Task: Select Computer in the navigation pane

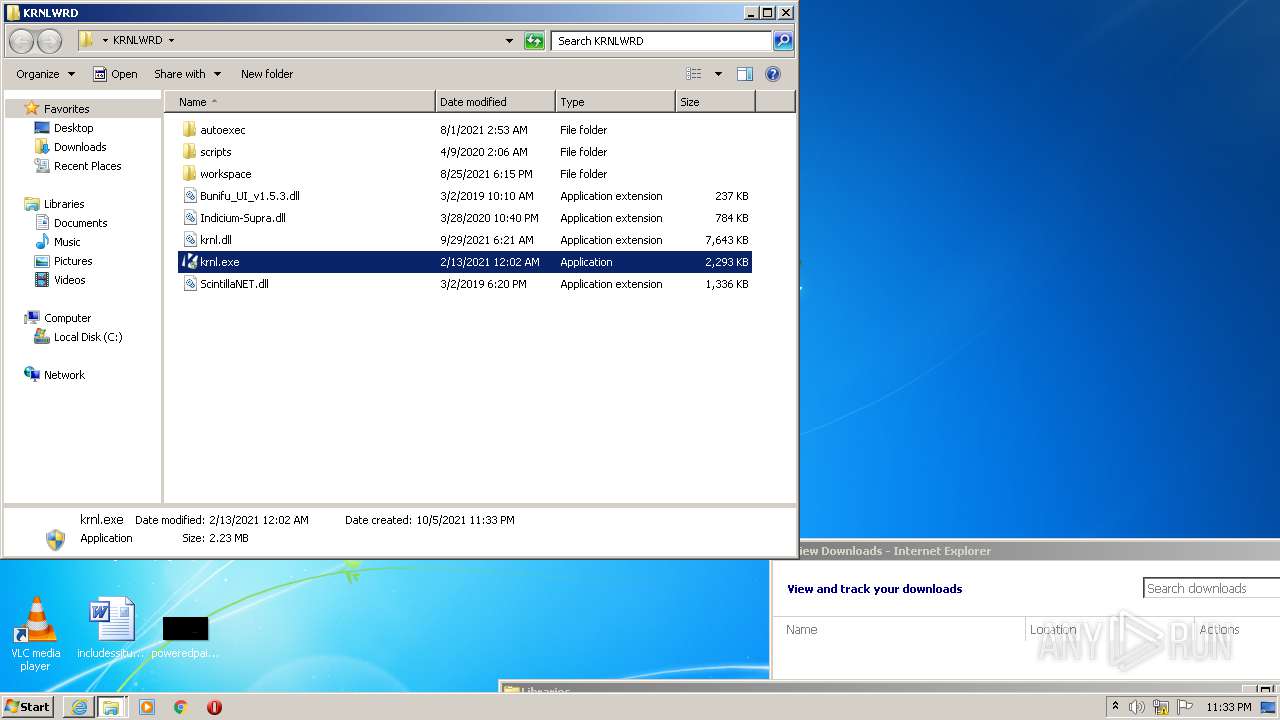Action: (x=67, y=318)
